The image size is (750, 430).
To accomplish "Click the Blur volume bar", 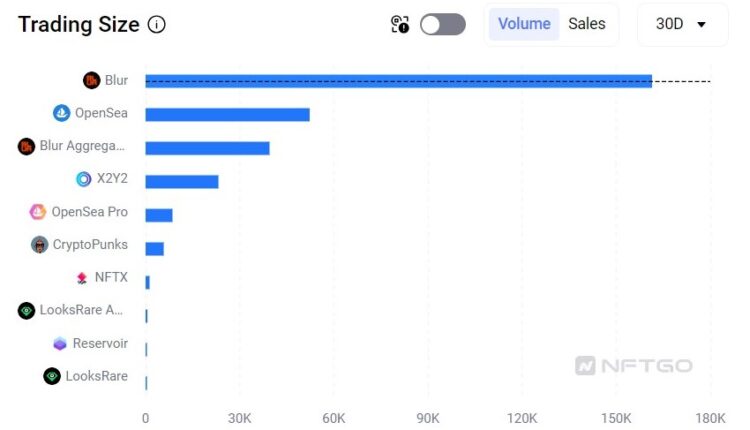I will click(x=398, y=81).
